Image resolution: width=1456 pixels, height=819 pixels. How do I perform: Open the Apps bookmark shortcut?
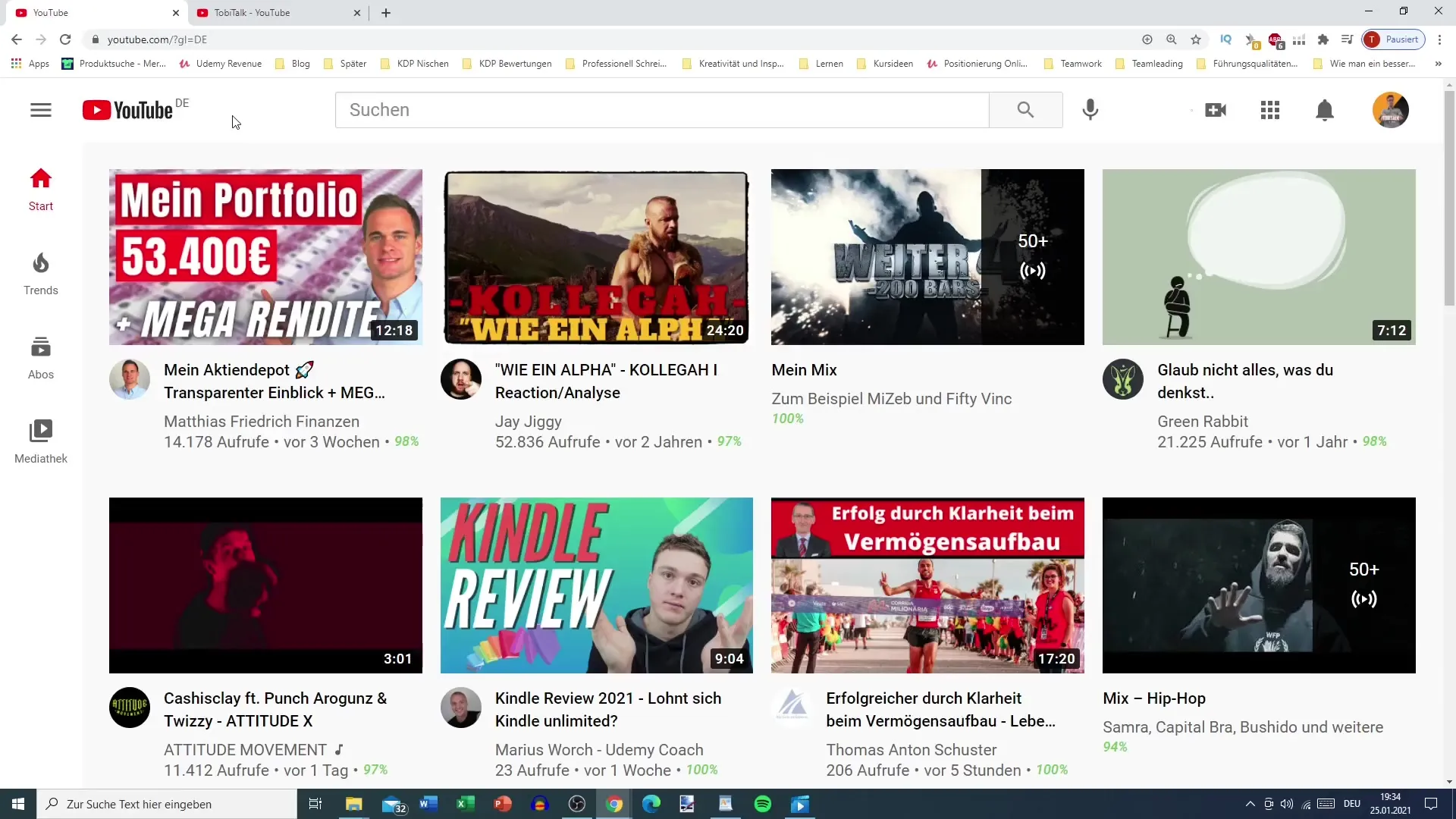point(30,64)
